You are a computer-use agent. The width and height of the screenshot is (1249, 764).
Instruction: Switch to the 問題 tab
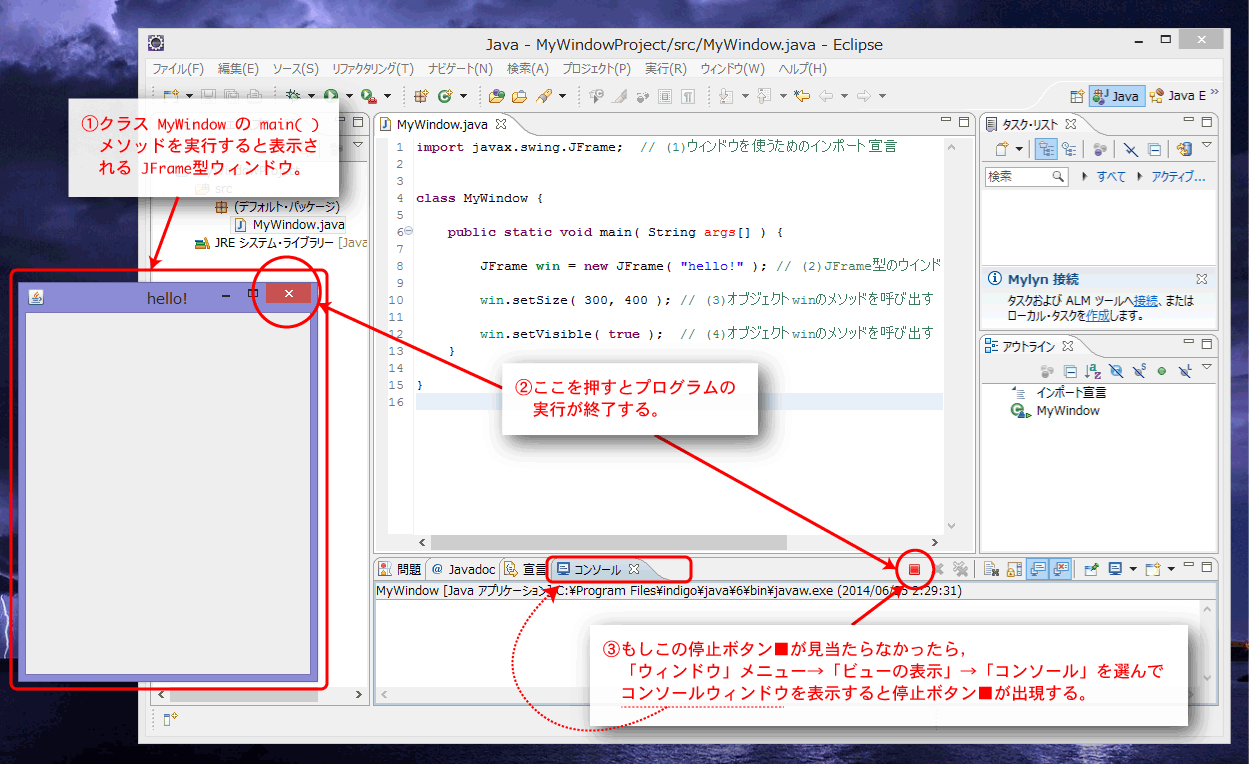click(x=400, y=569)
